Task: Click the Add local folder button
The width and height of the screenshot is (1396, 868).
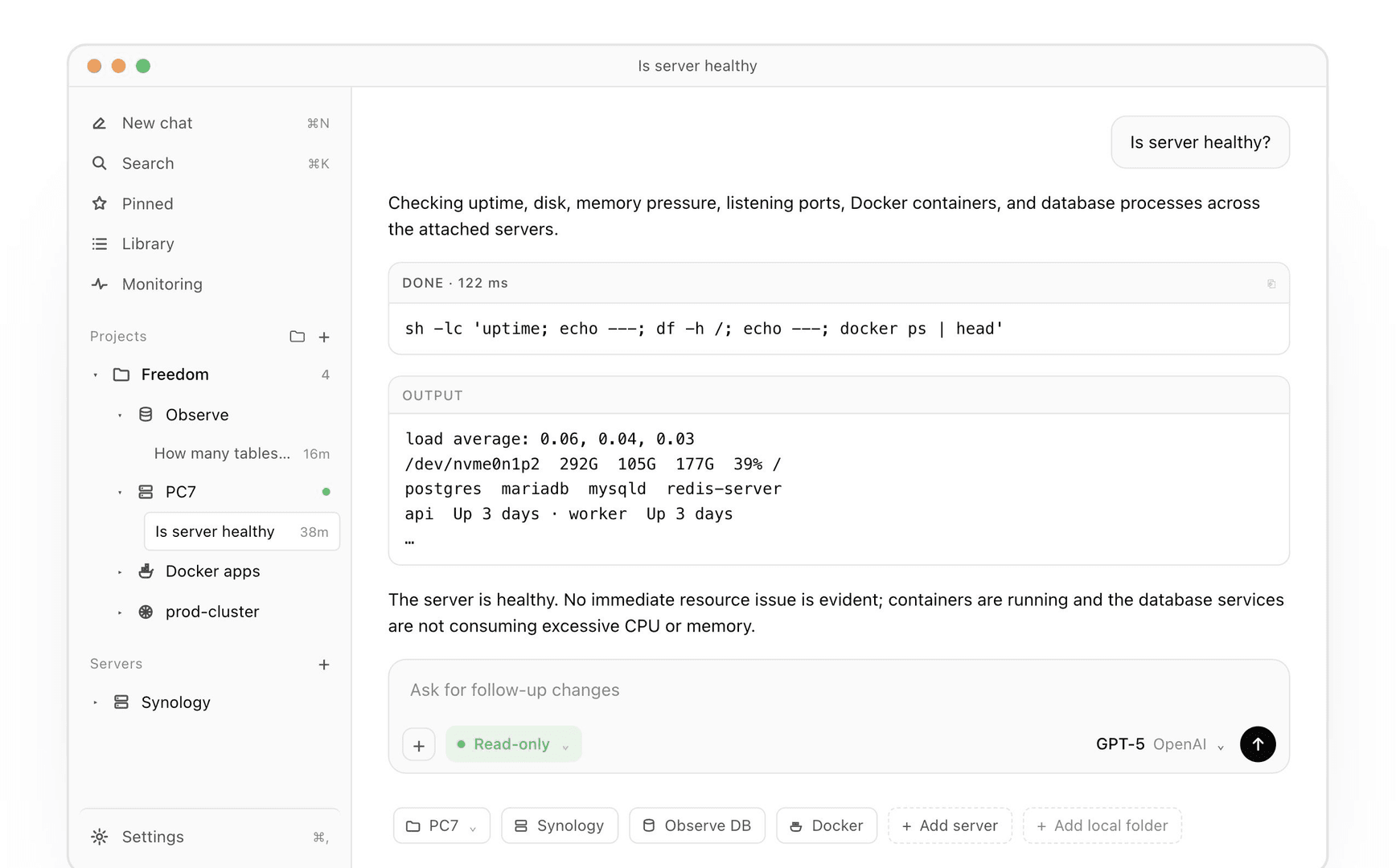Action: pyautogui.click(x=1102, y=825)
